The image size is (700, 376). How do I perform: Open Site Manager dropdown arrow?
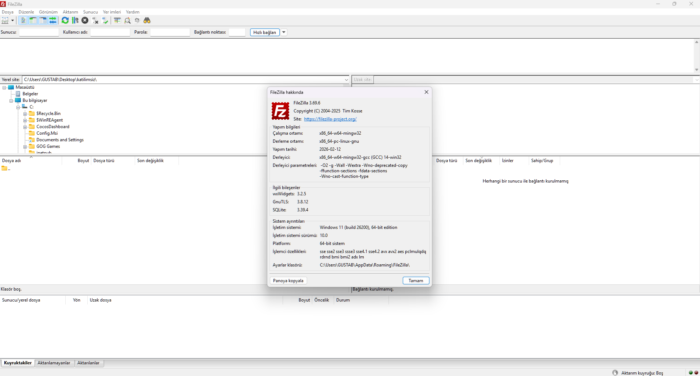click(12, 21)
